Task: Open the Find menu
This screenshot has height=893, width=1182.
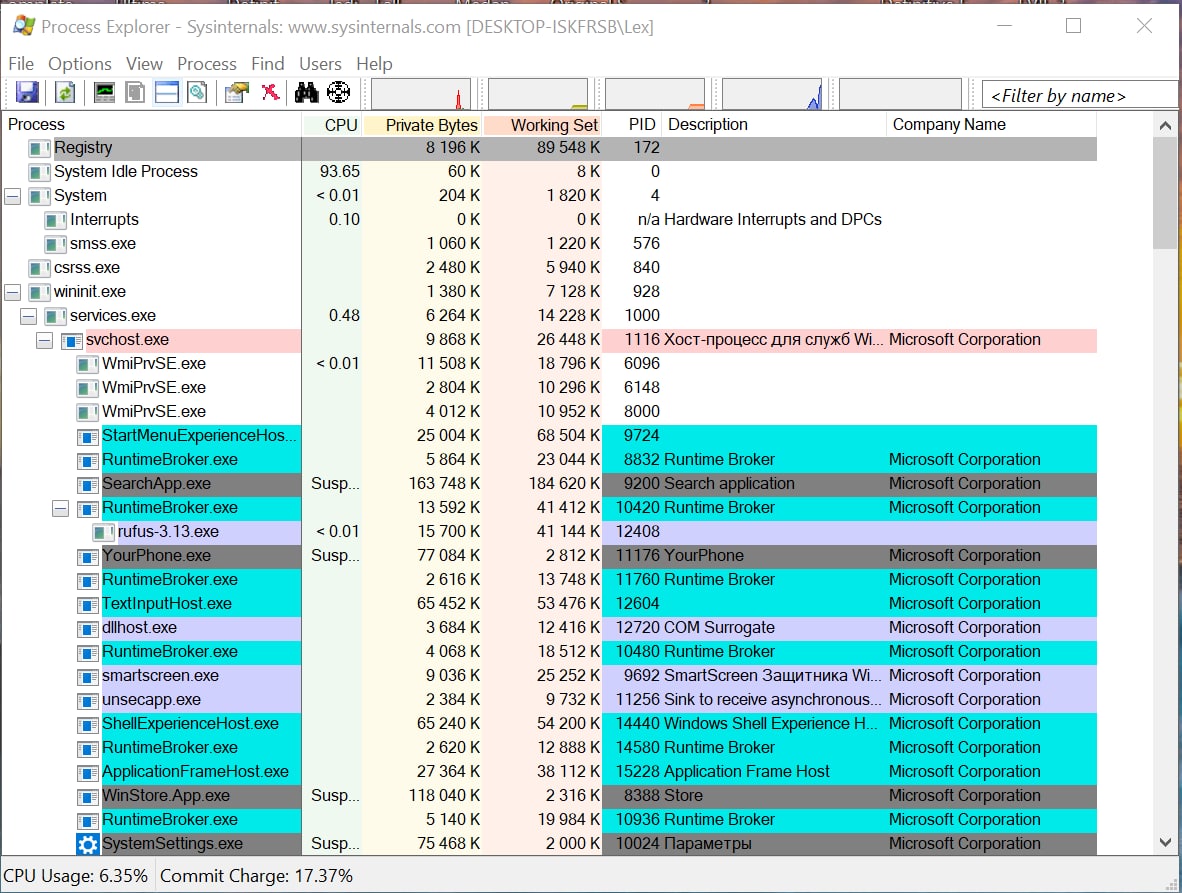Action: (267, 64)
